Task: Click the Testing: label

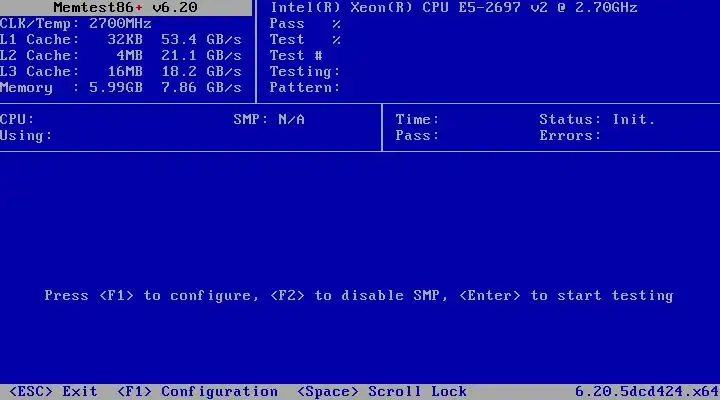Action: pos(305,72)
